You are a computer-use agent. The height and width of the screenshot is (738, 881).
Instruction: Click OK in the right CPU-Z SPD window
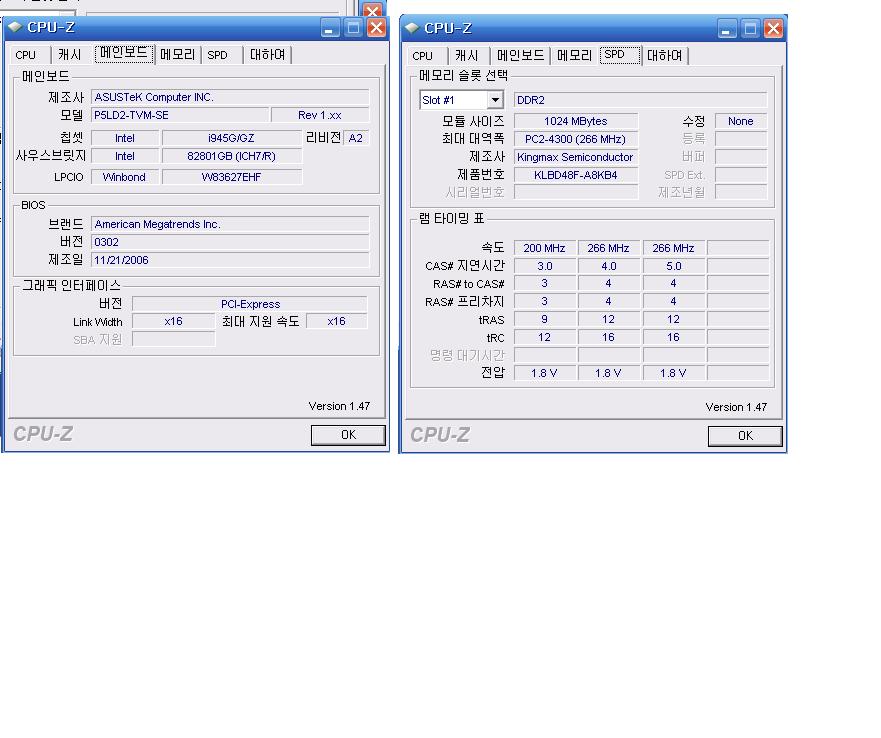click(x=745, y=436)
